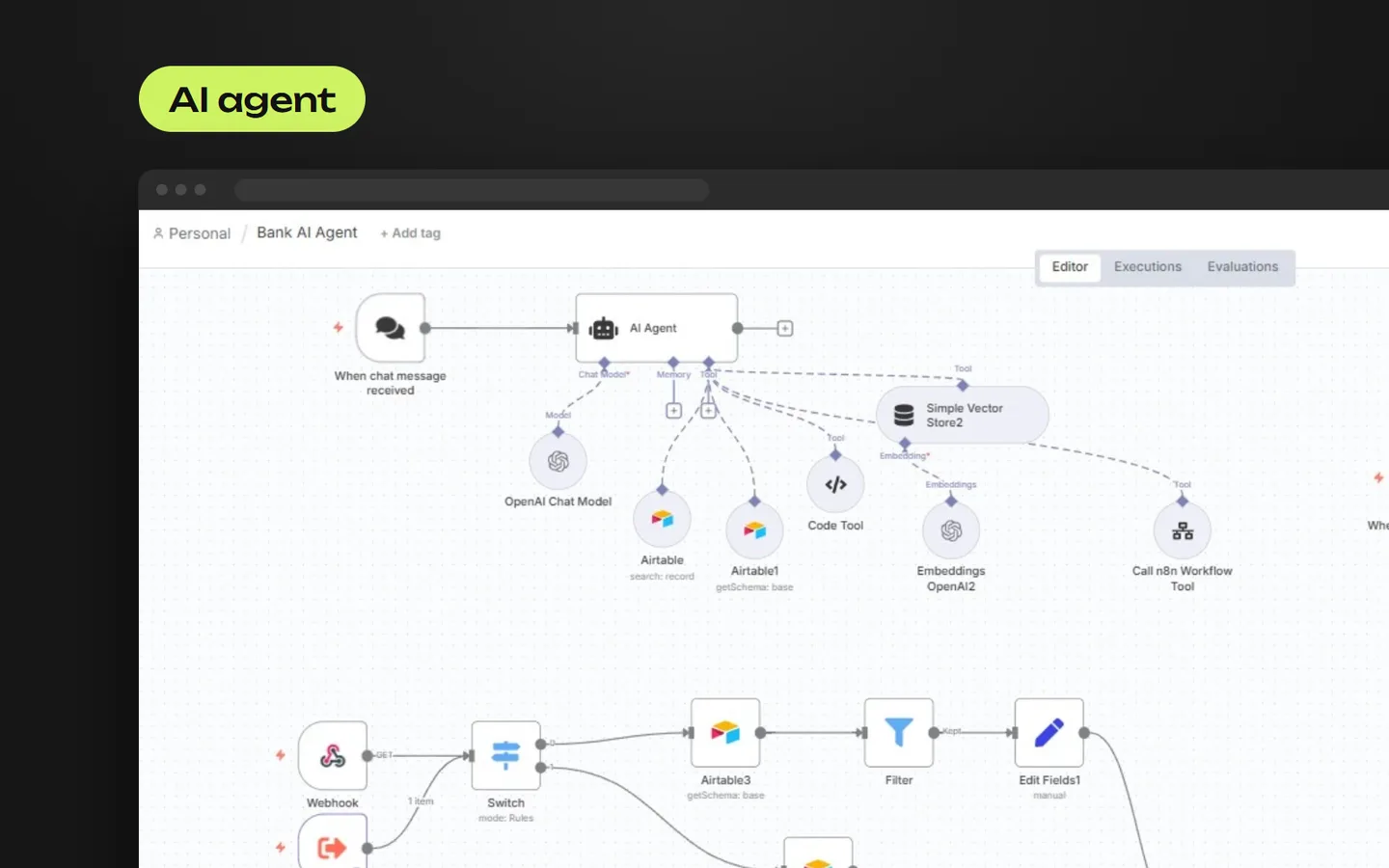The width and height of the screenshot is (1389, 868).
Task: Click the '1 item' connection label
Action: click(421, 801)
